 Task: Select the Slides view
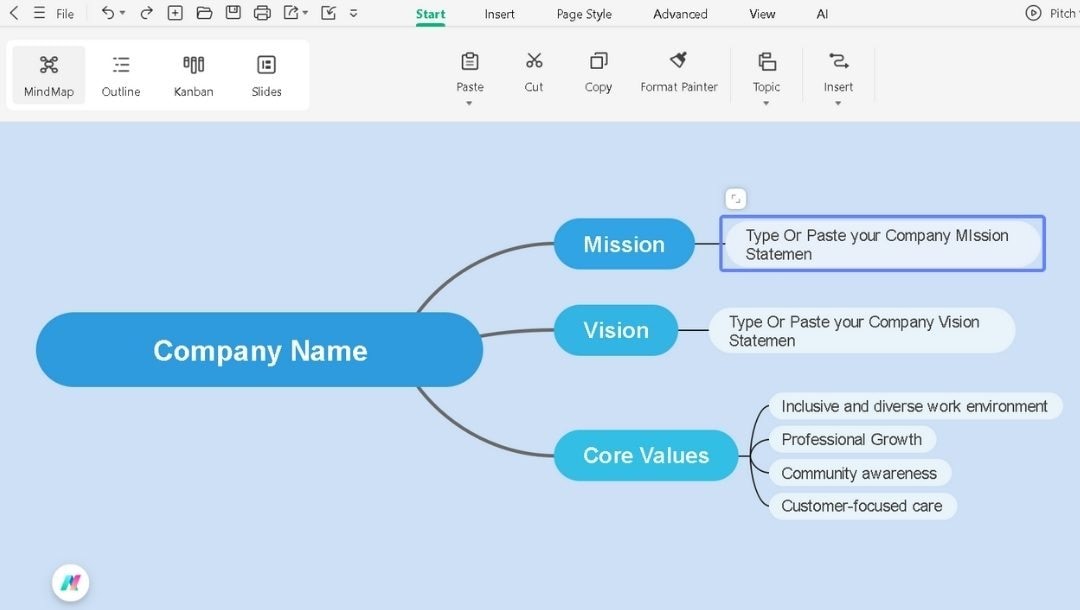pyautogui.click(x=266, y=74)
